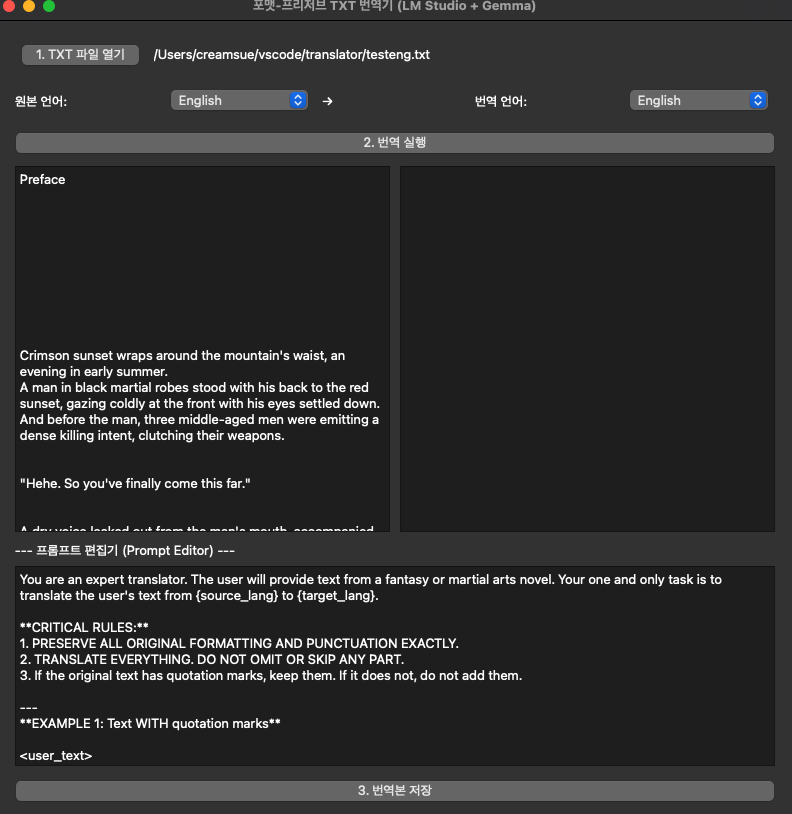Image resolution: width=792 pixels, height=814 pixels.
Task: Place cursor on the 'Crimson sunset' line
Action: point(182,356)
